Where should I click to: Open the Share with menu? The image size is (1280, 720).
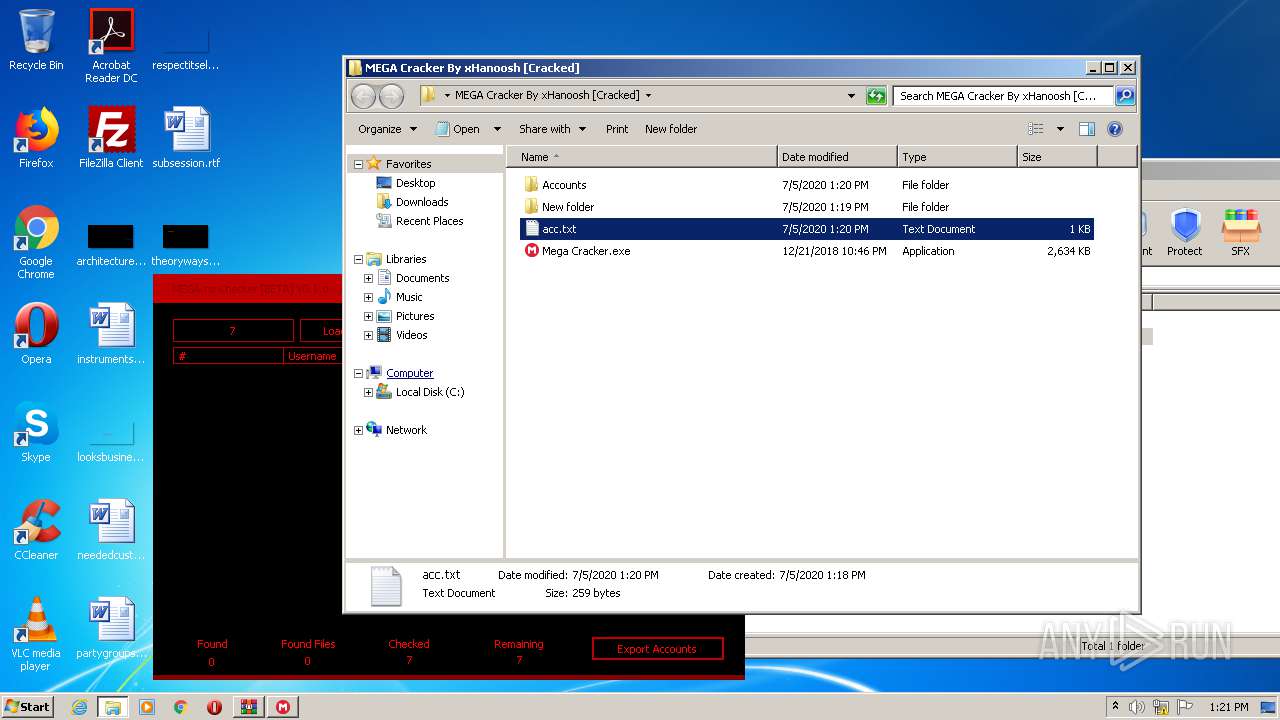(551, 129)
